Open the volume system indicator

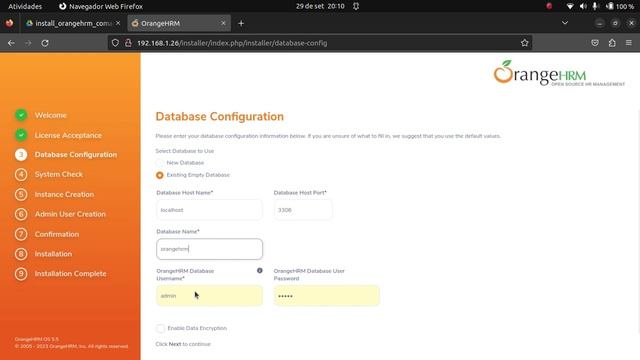[x=583, y=6]
